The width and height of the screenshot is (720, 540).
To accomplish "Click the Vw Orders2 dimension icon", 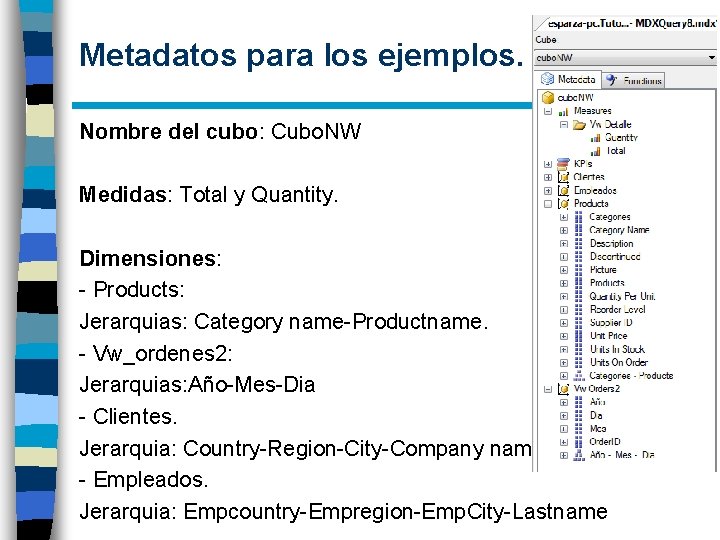I will point(563,389).
